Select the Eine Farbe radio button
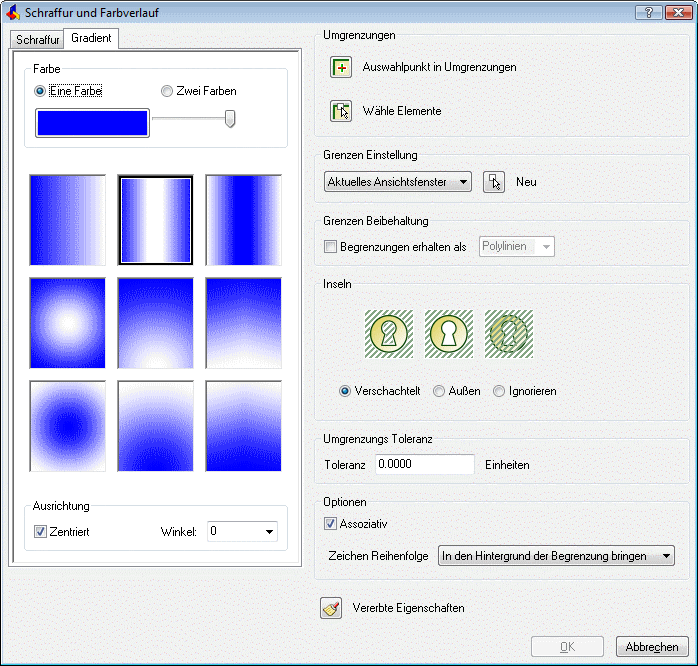This screenshot has height=666, width=698. point(40,91)
